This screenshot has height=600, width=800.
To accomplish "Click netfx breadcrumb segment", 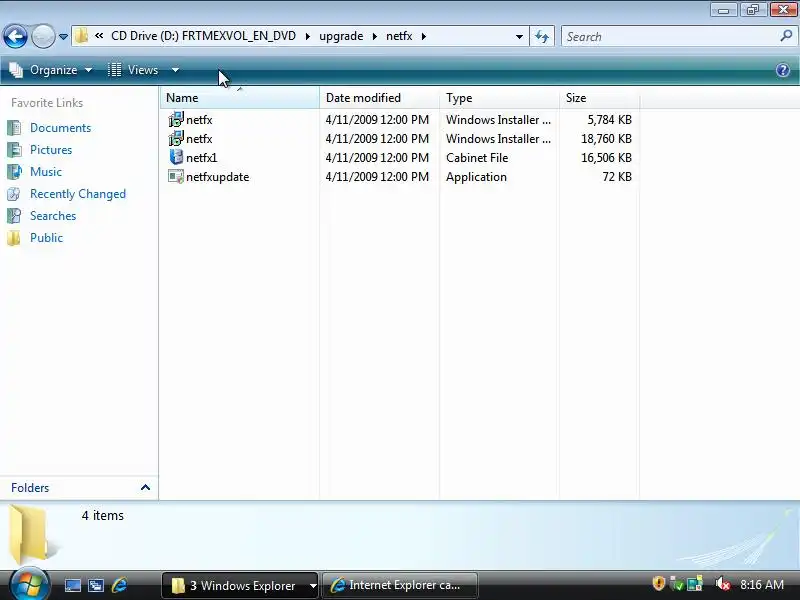I will coord(399,36).
